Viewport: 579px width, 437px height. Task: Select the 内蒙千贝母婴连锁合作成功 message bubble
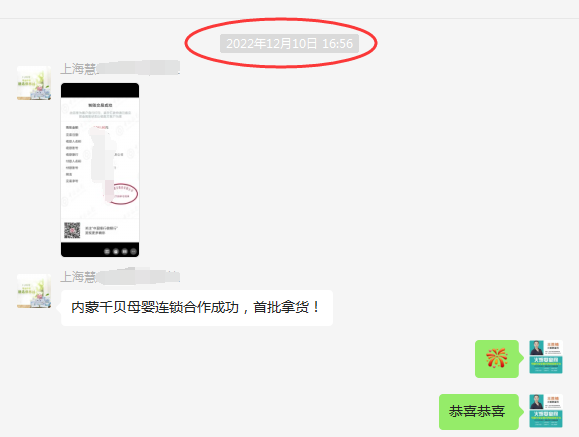pyautogui.click(x=197, y=308)
